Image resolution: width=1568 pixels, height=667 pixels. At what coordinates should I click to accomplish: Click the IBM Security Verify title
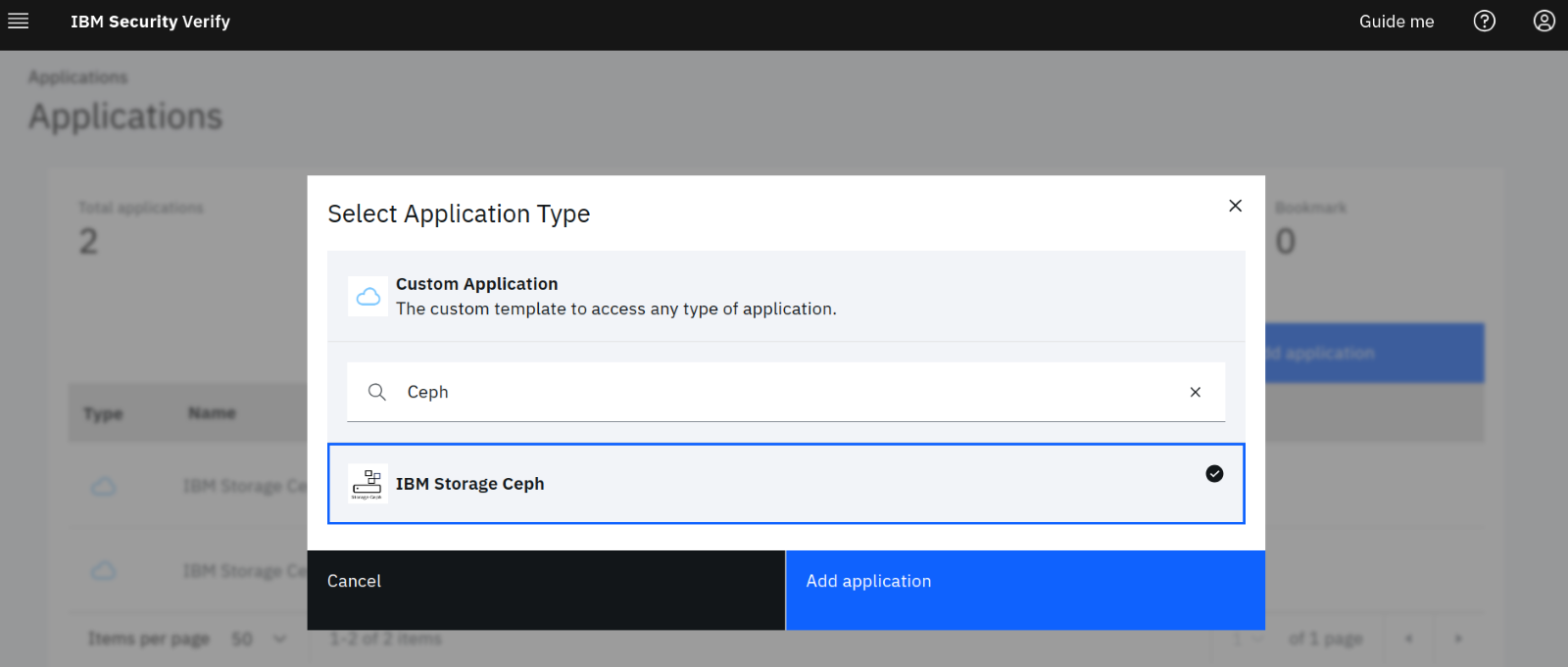click(x=150, y=22)
